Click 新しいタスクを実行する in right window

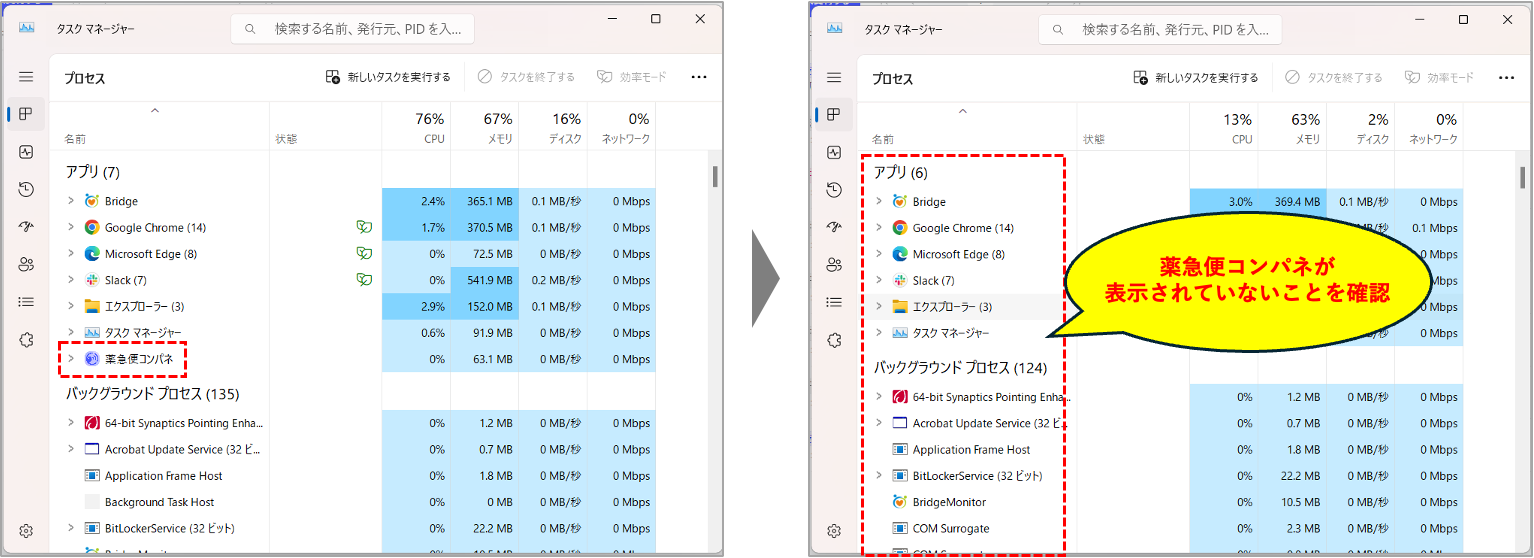(1196, 77)
